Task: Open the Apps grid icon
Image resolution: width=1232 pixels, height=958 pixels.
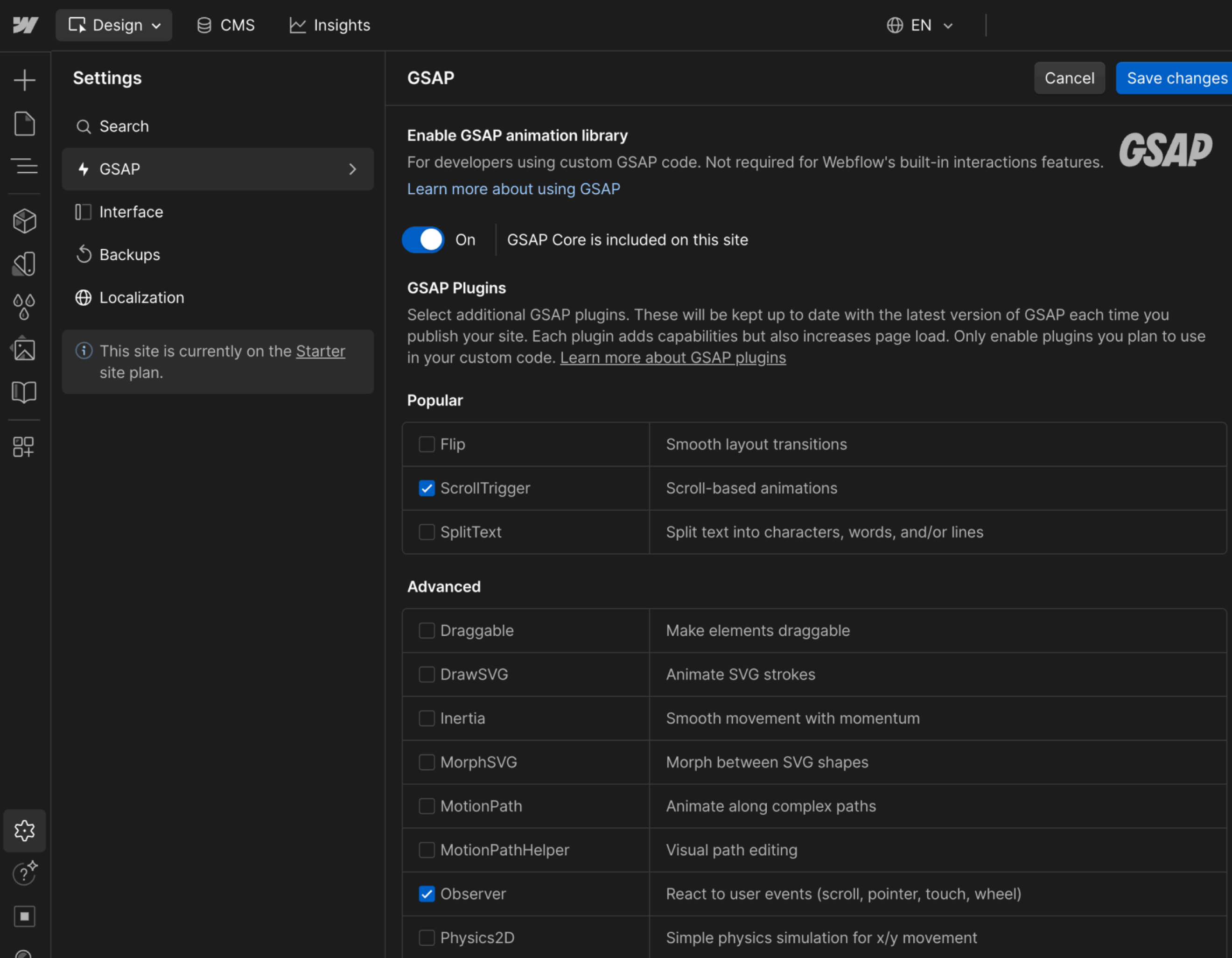Action: pyautogui.click(x=24, y=447)
